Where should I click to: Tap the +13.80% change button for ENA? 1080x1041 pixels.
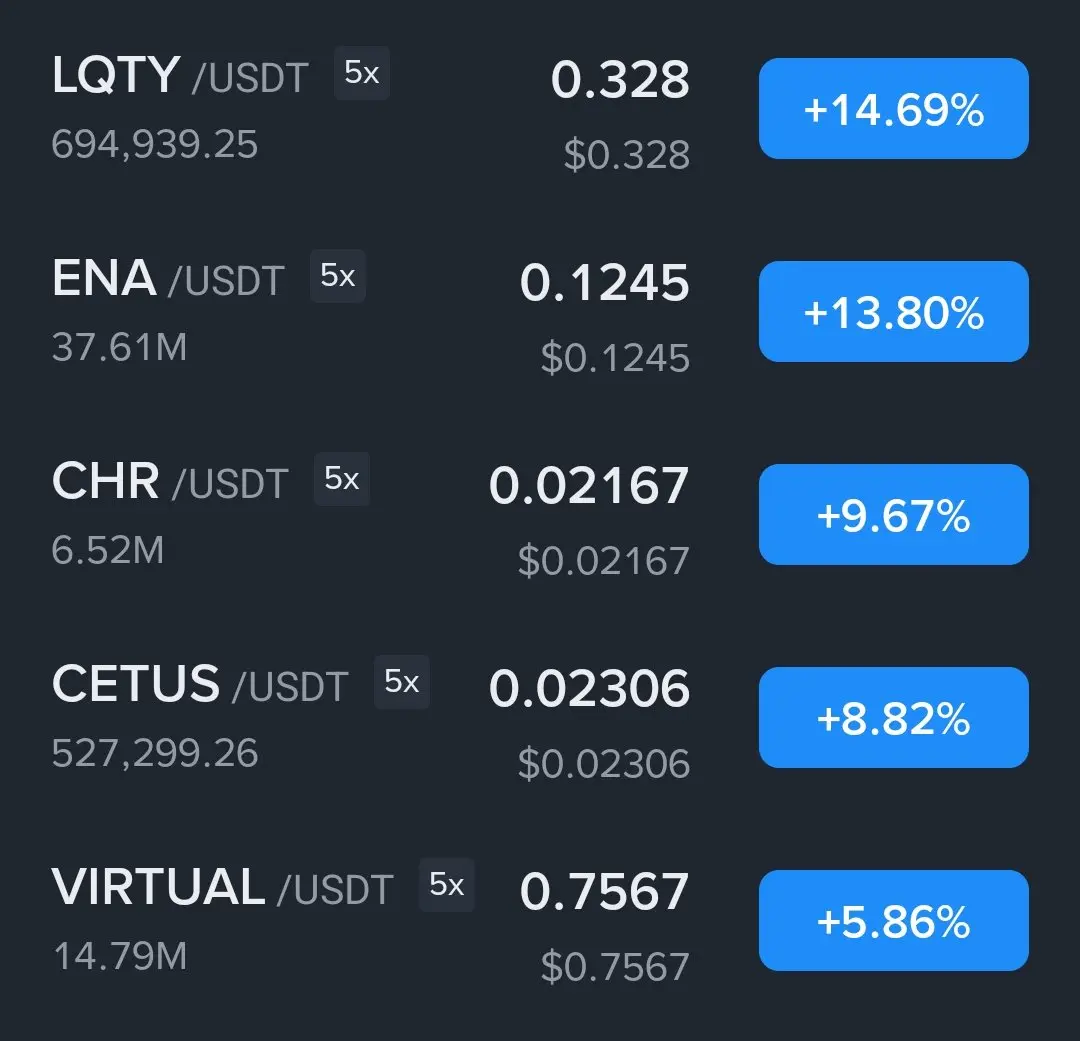pyautogui.click(x=893, y=312)
